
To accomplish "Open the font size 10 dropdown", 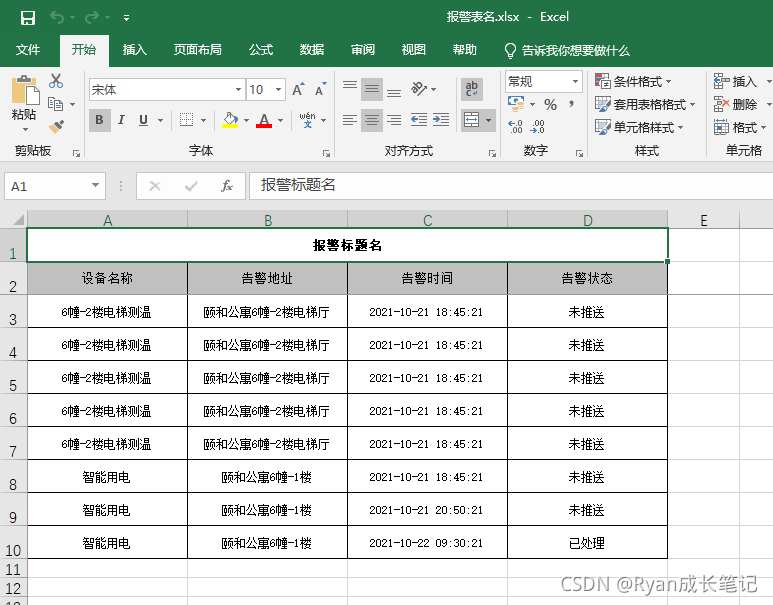I will 279,90.
